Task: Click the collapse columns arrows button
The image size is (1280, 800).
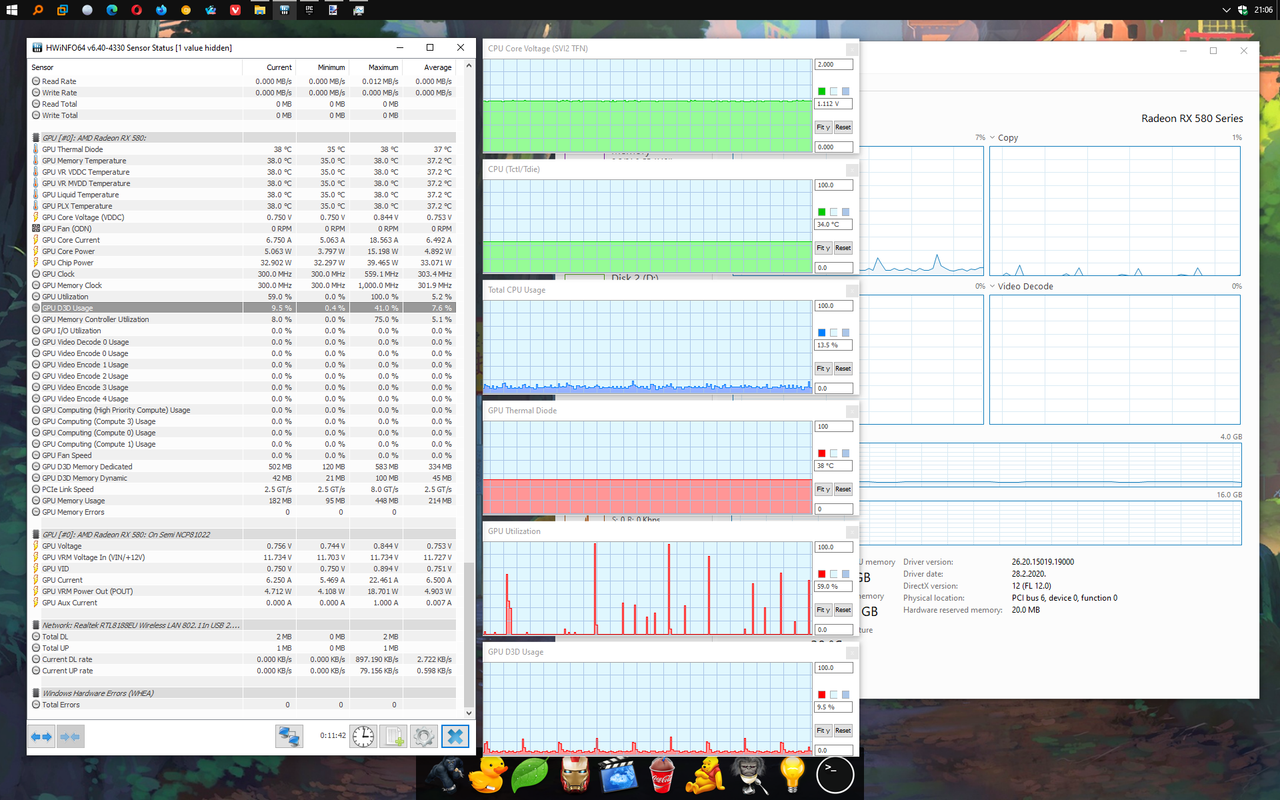Action: tap(70, 736)
